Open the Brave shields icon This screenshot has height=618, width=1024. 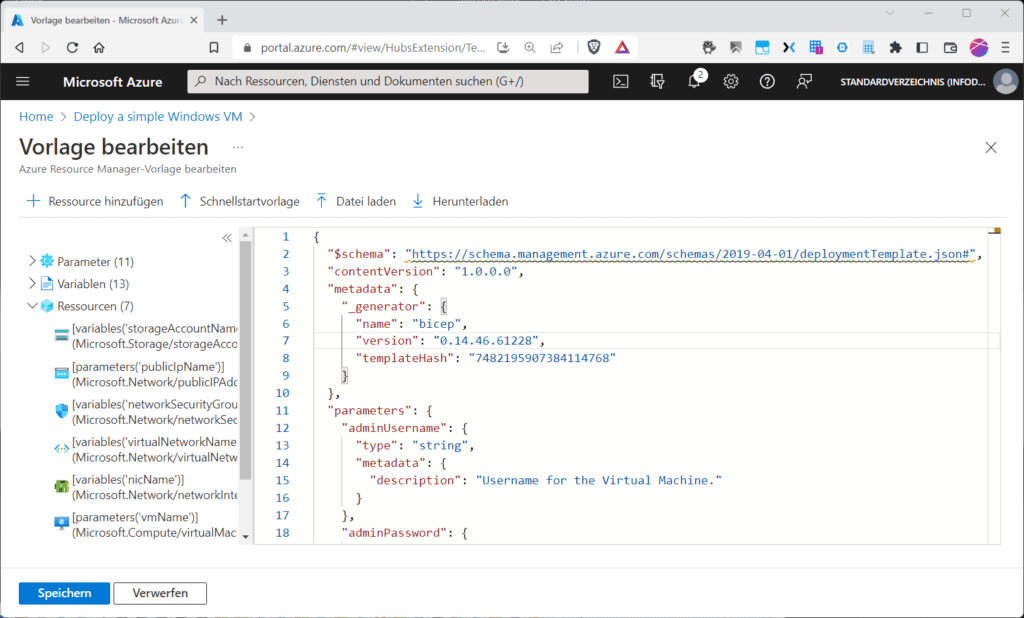coord(594,48)
